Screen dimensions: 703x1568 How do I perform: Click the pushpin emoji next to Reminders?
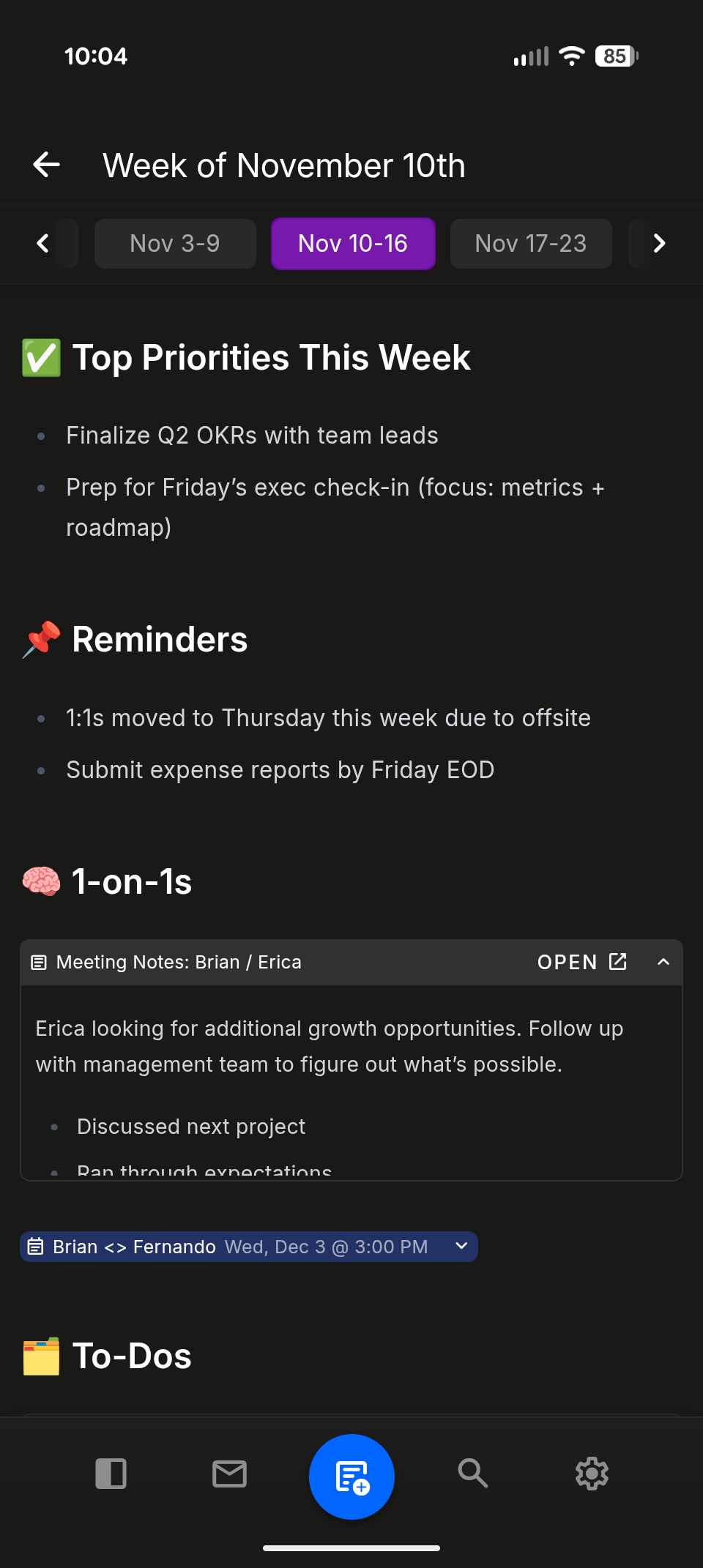point(41,638)
